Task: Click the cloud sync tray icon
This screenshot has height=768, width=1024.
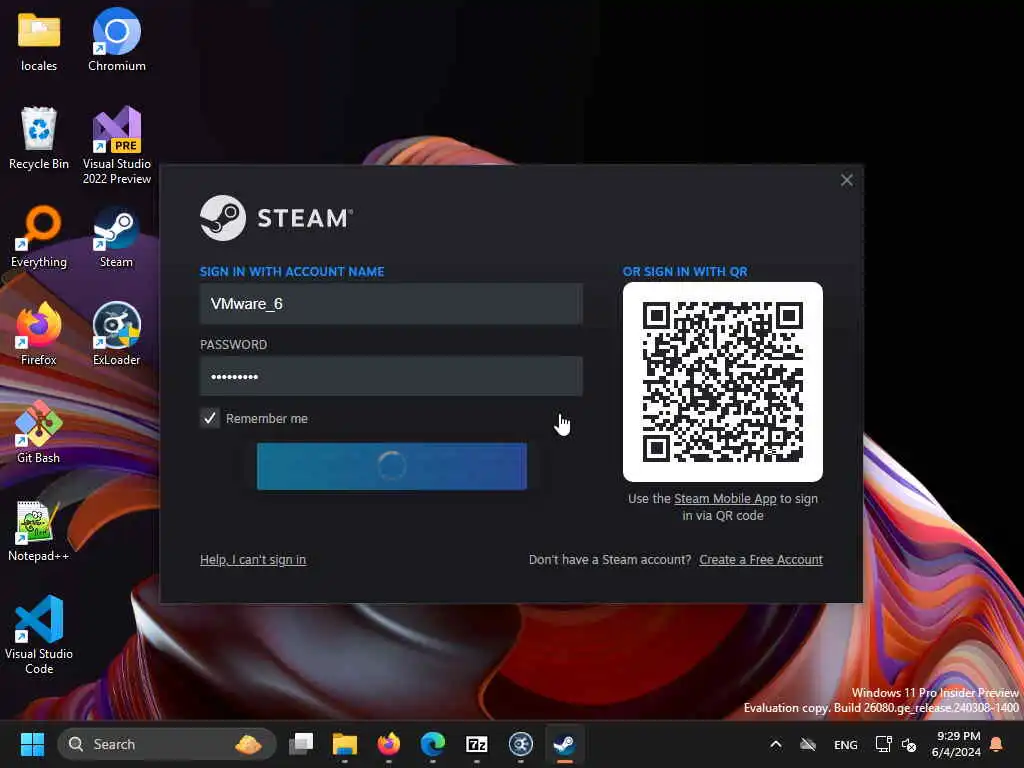Action: tap(808, 744)
